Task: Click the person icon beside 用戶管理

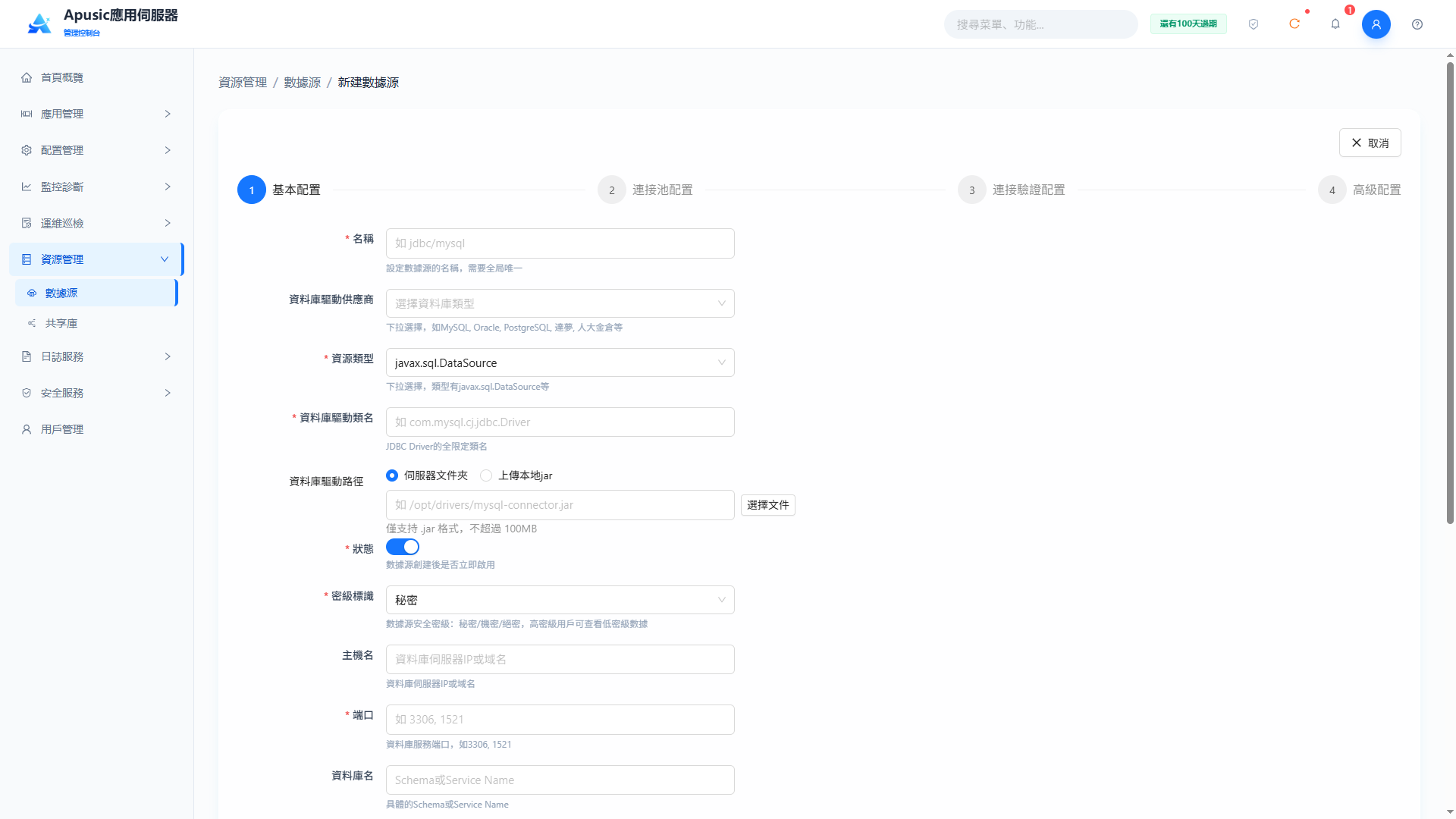Action: point(27,429)
